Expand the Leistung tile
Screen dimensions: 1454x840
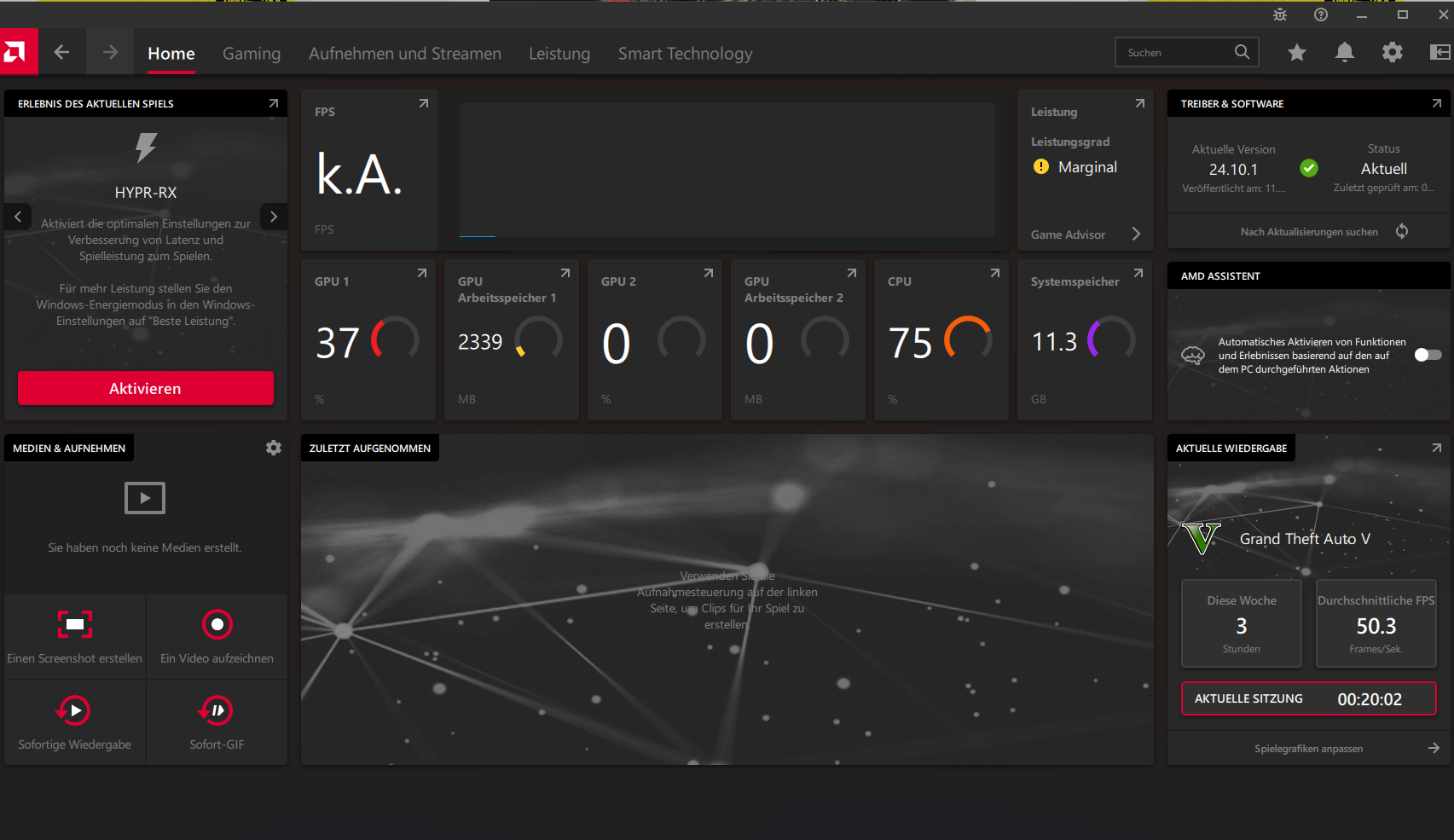tap(1140, 103)
